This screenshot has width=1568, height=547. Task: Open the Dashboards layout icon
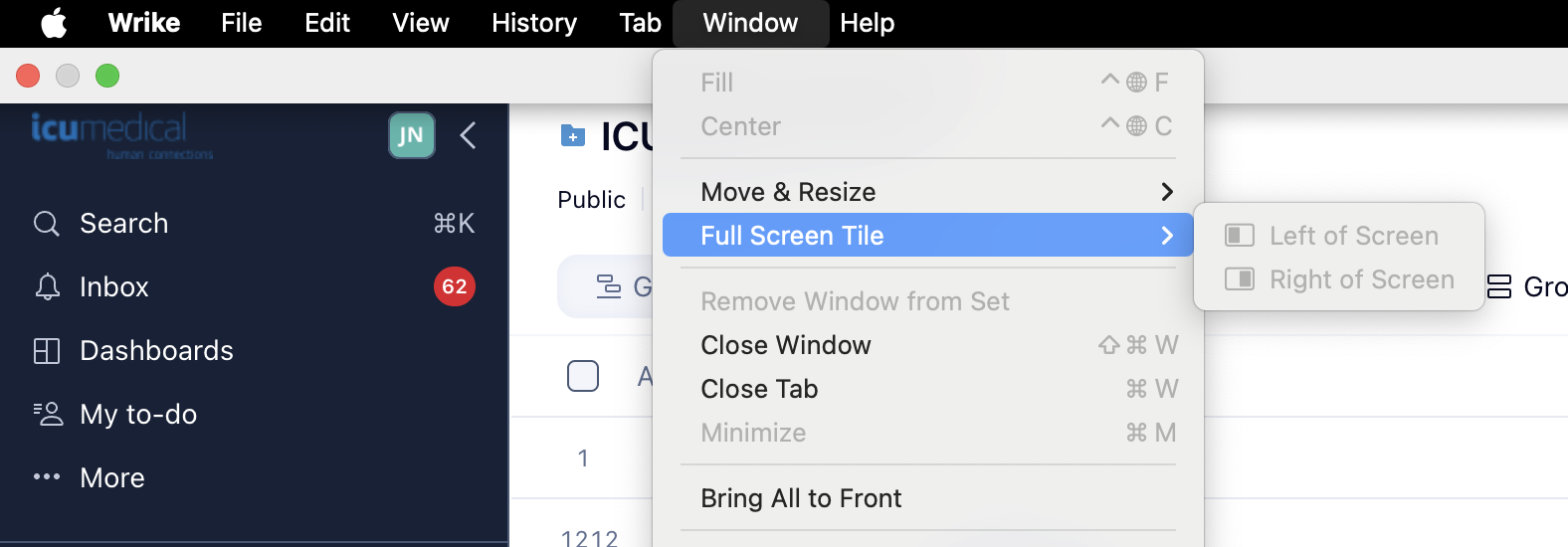coord(47,351)
